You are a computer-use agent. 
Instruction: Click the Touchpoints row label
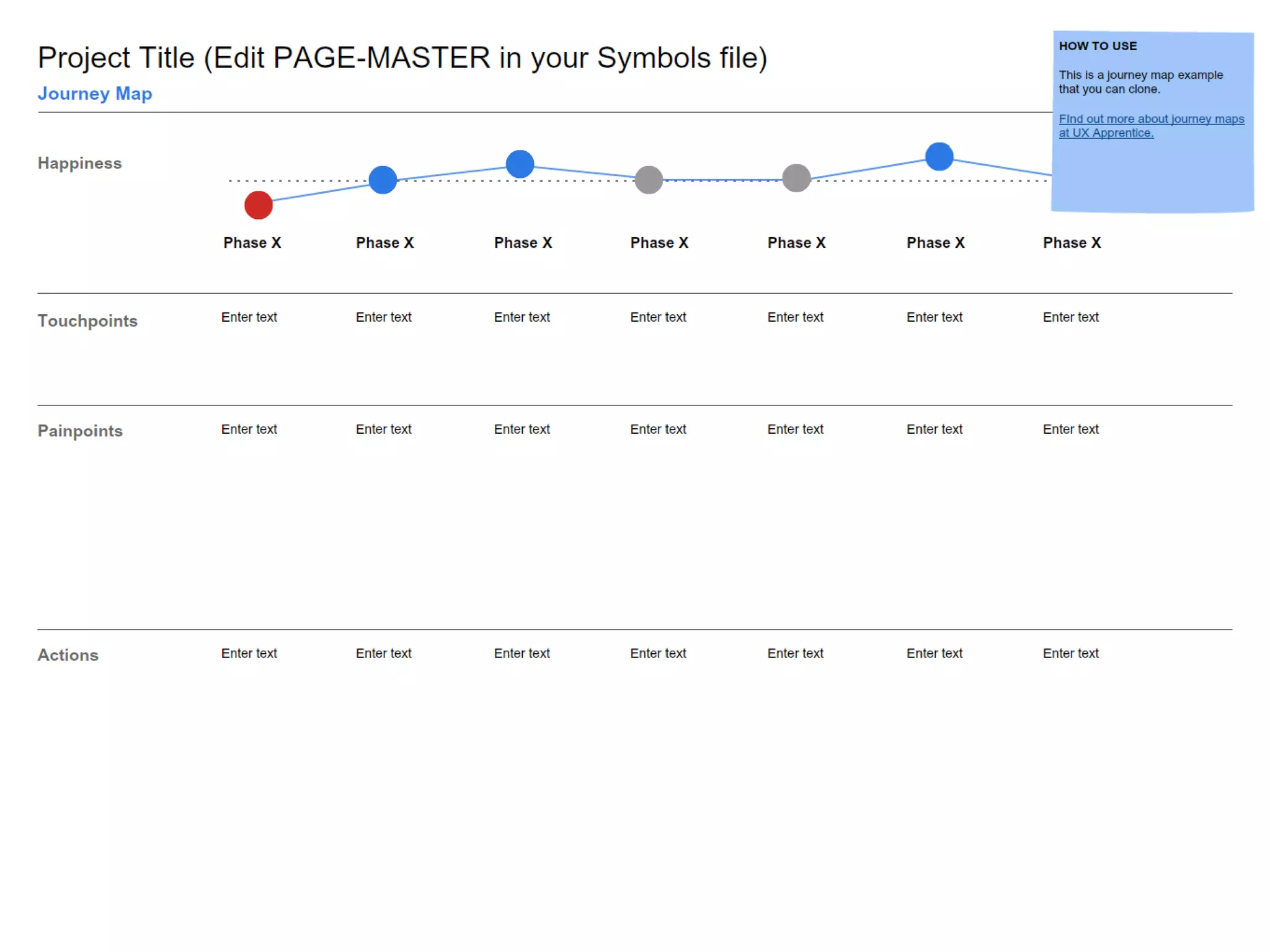[87, 321]
